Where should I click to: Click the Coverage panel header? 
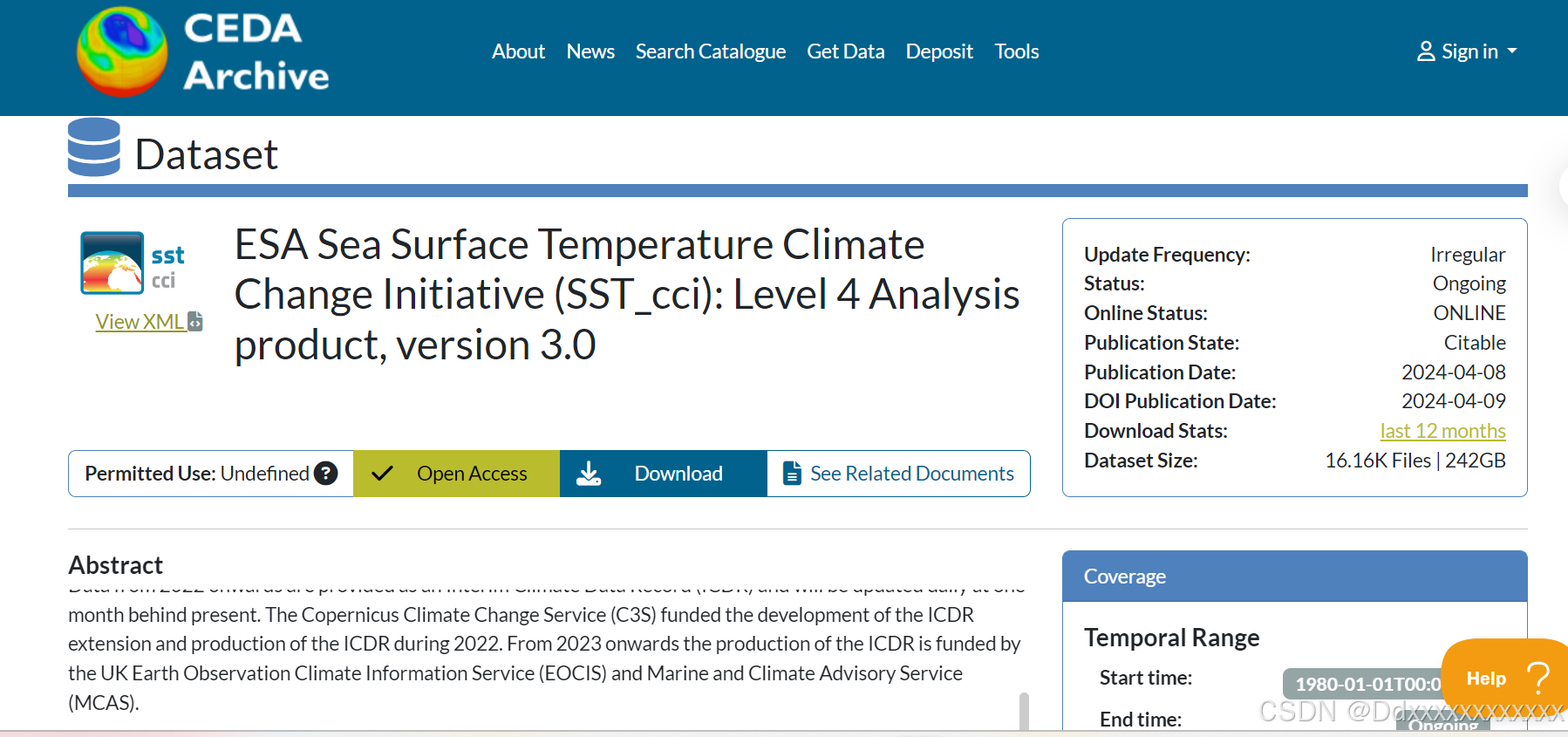[x=1294, y=577]
